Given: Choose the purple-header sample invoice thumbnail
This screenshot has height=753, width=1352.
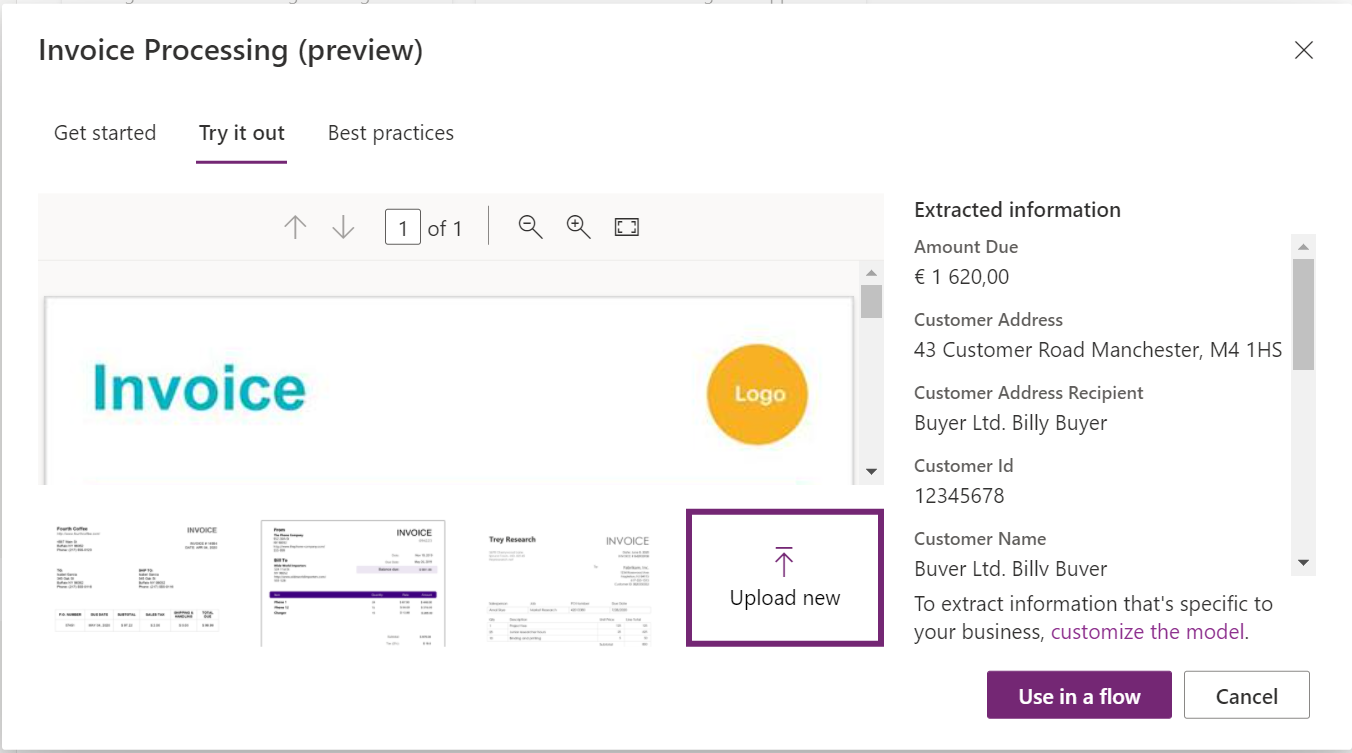Looking at the screenshot, I should point(352,580).
